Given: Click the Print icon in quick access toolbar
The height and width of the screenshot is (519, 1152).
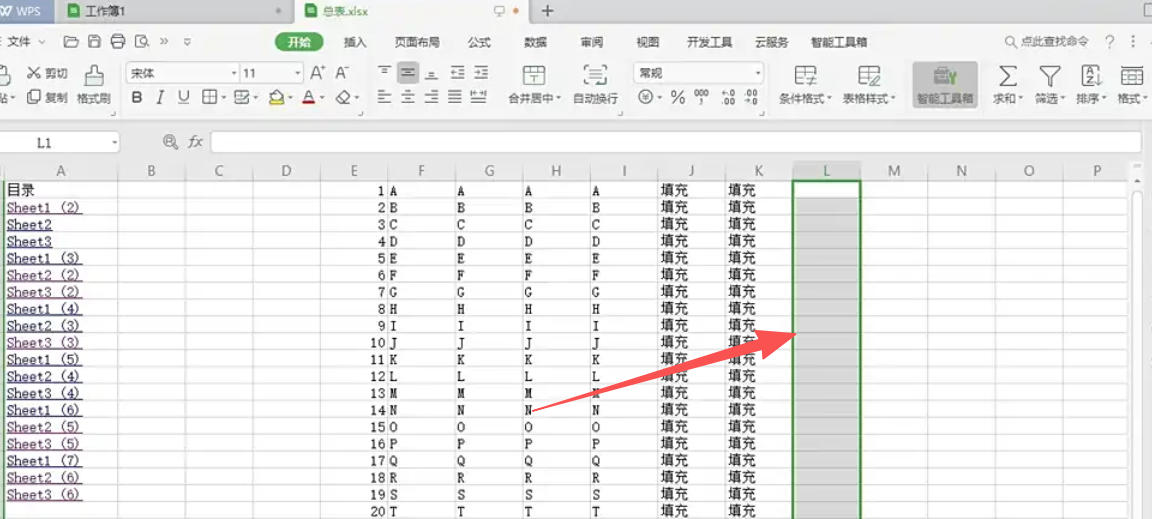Looking at the screenshot, I should pos(118,42).
